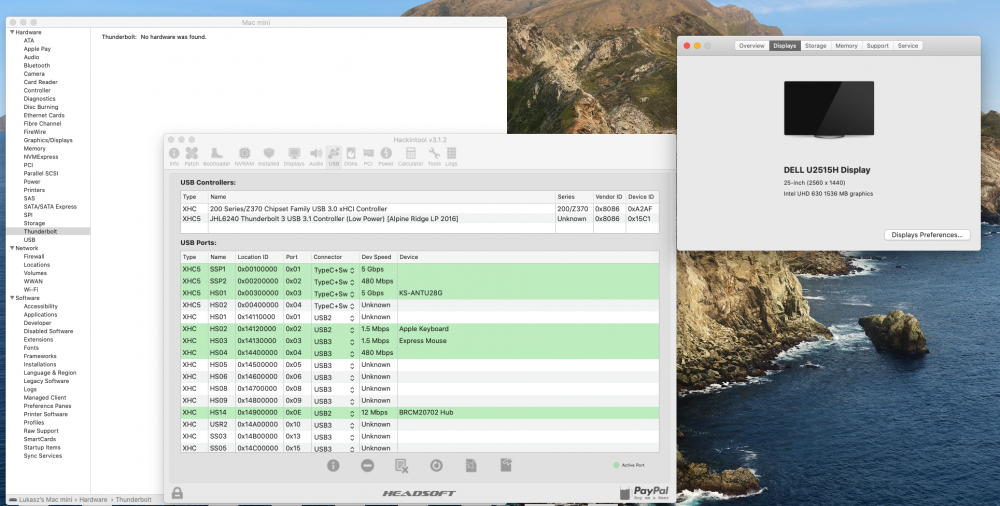Open the Displays section in Hackintool toolbar

click(x=294, y=156)
